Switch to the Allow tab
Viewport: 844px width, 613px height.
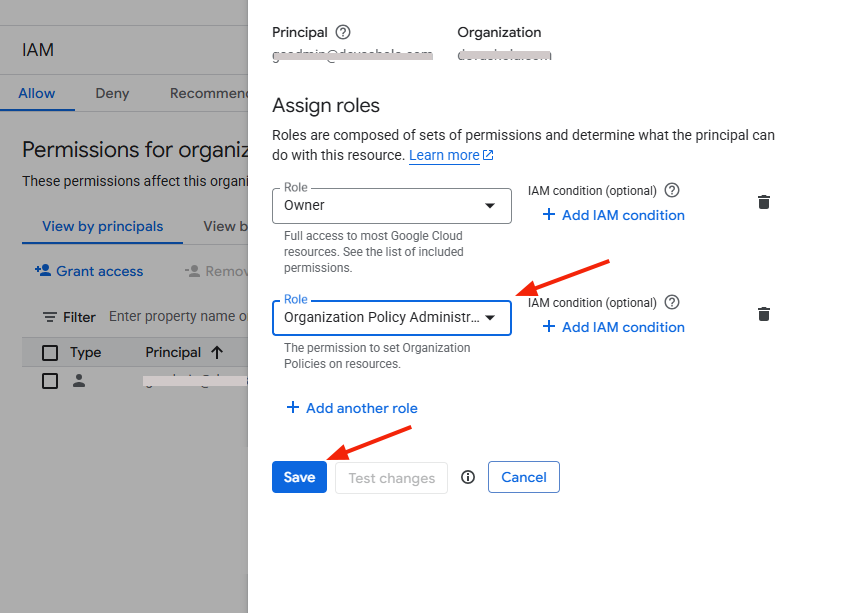pyautogui.click(x=37, y=93)
